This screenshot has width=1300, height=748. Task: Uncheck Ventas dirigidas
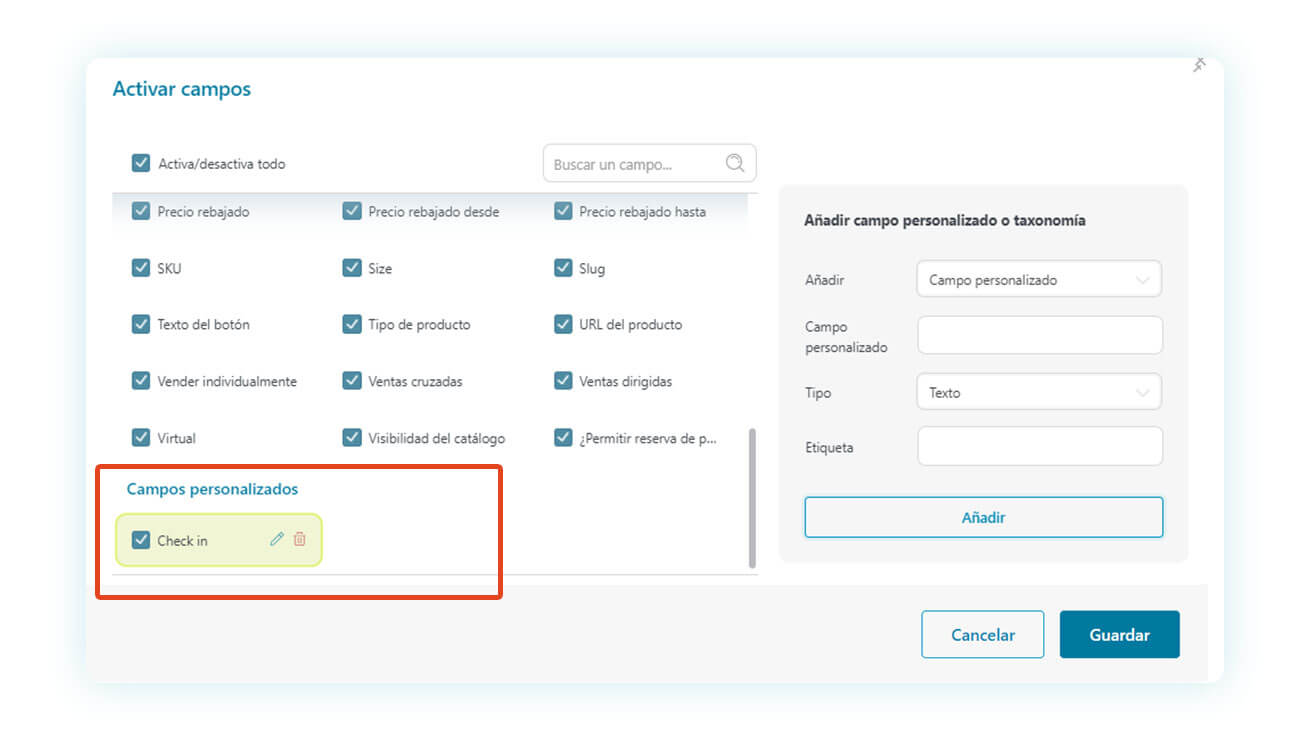coord(563,381)
